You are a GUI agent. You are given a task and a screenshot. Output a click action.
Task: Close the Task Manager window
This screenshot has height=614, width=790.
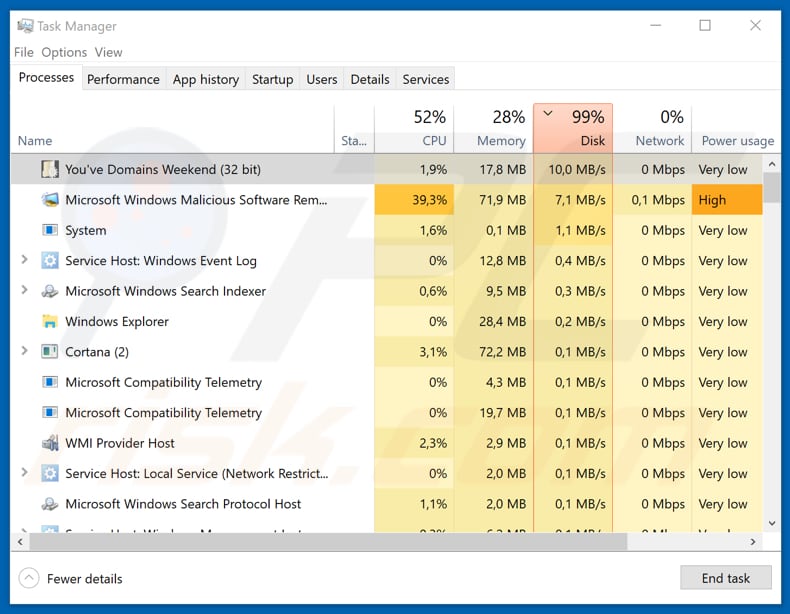755,25
